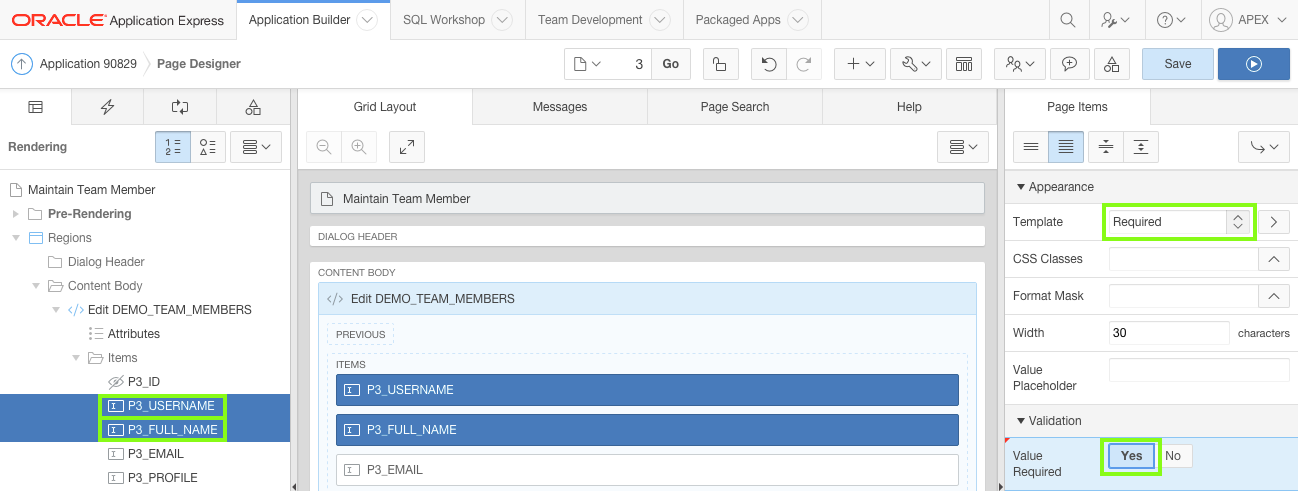Run the page with play button
1298x491 pixels.
coord(1254,64)
